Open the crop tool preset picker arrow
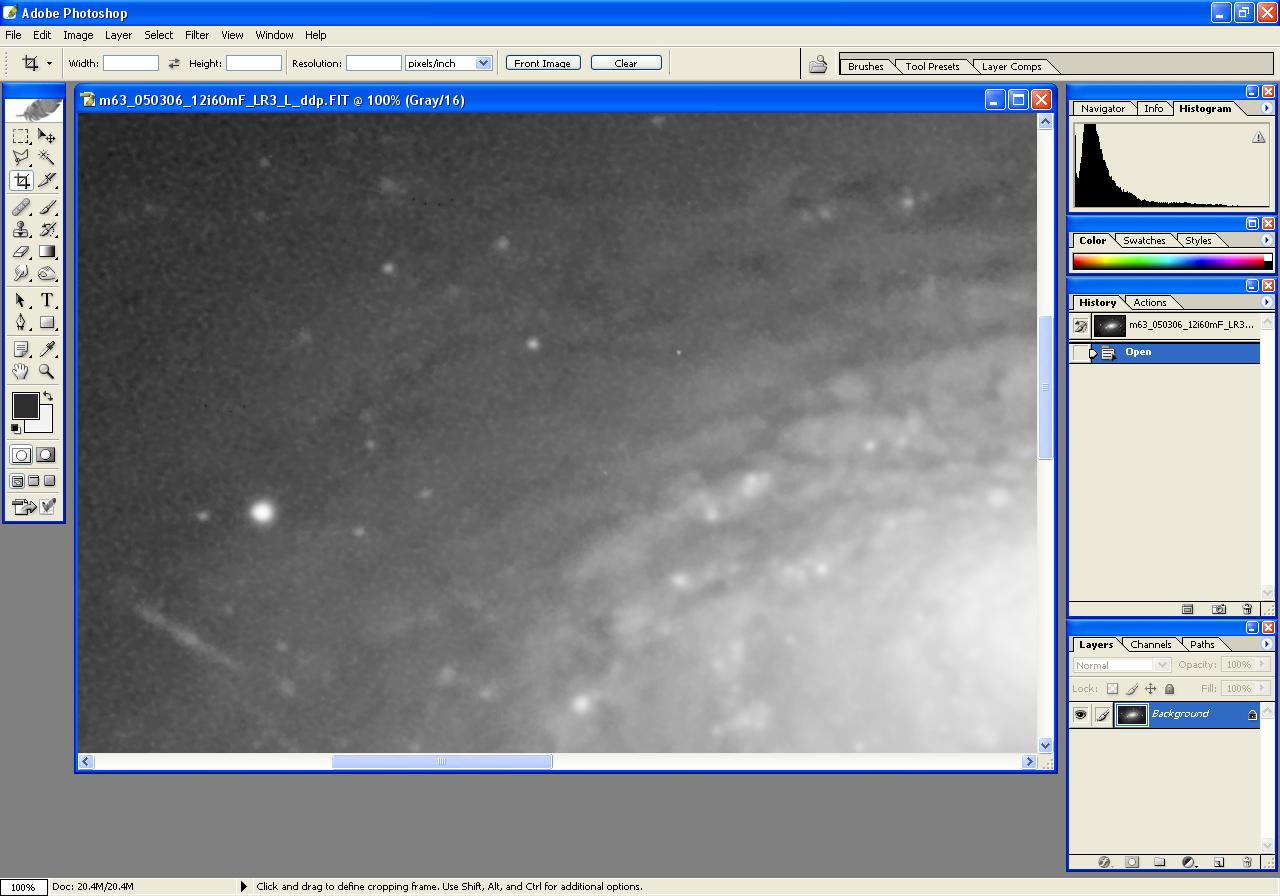Image resolution: width=1280 pixels, height=896 pixels. tap(49, 64)
